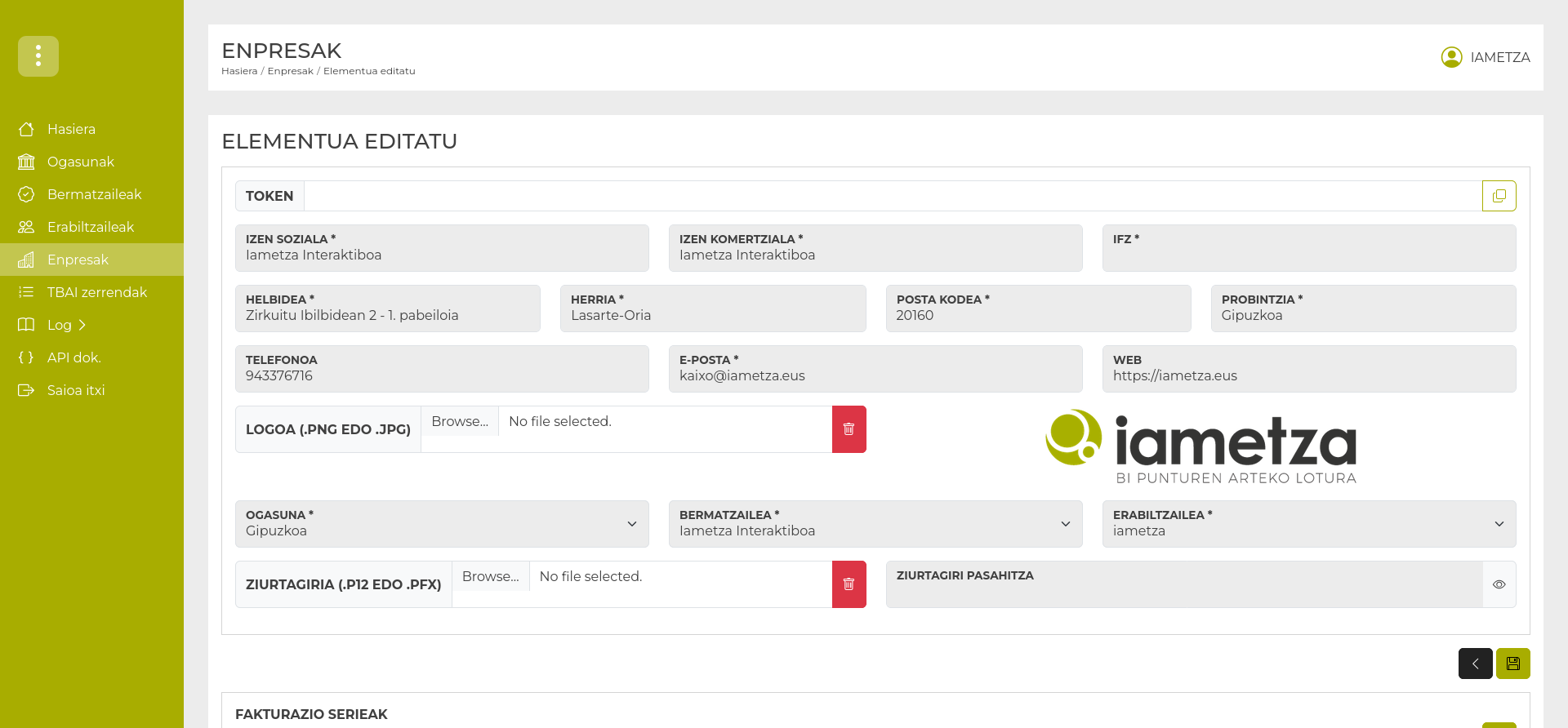Screen dimensions: 1568x728
Task: Open the Ogasuna dropdown
Action: [x=442, y=524]
